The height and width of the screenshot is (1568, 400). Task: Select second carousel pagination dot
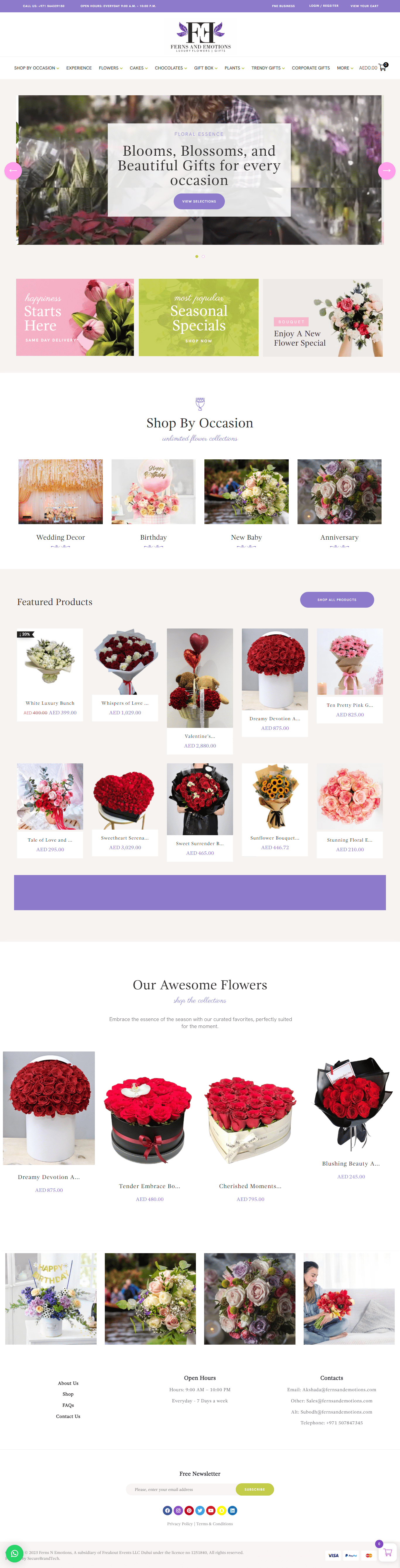tap(203, 256)
